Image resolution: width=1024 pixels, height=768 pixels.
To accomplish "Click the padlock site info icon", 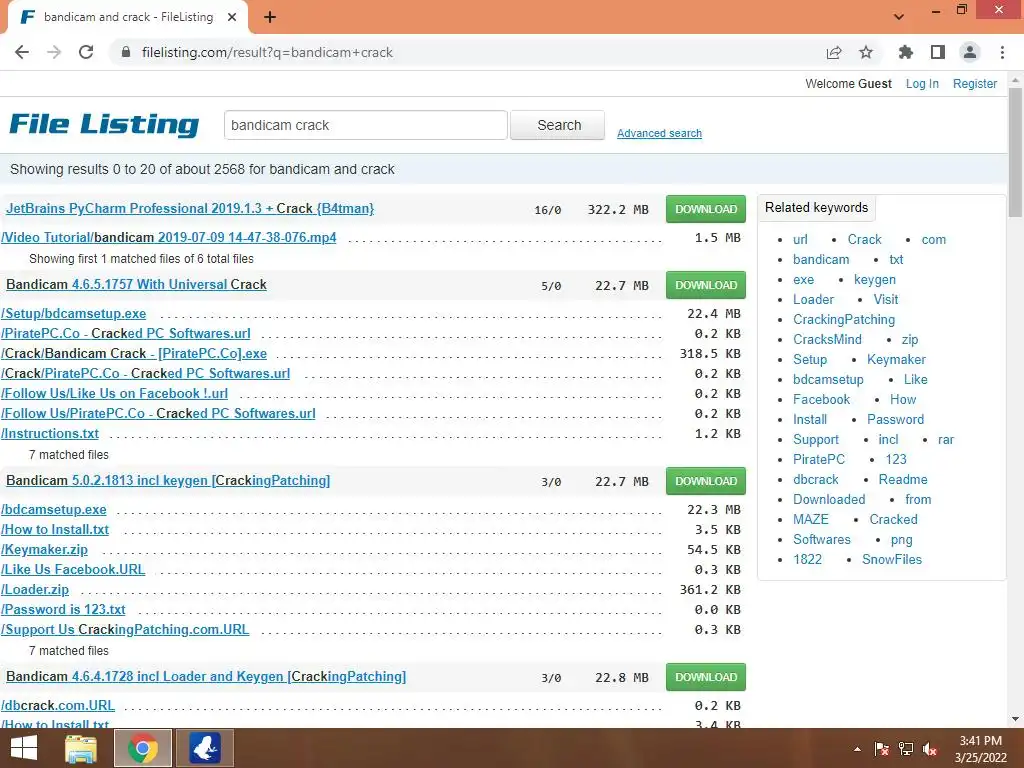I will click(126, 52).
